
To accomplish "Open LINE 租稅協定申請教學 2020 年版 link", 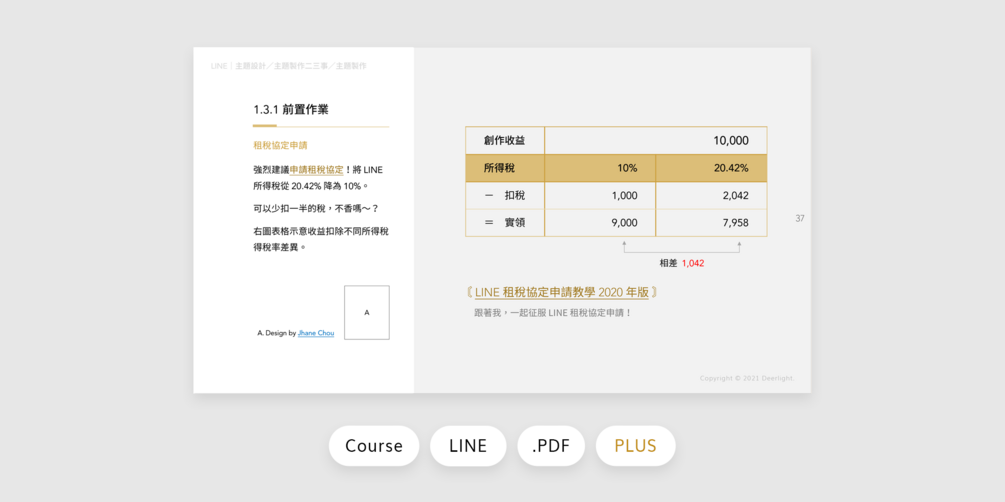I will [x=561, y=292].
